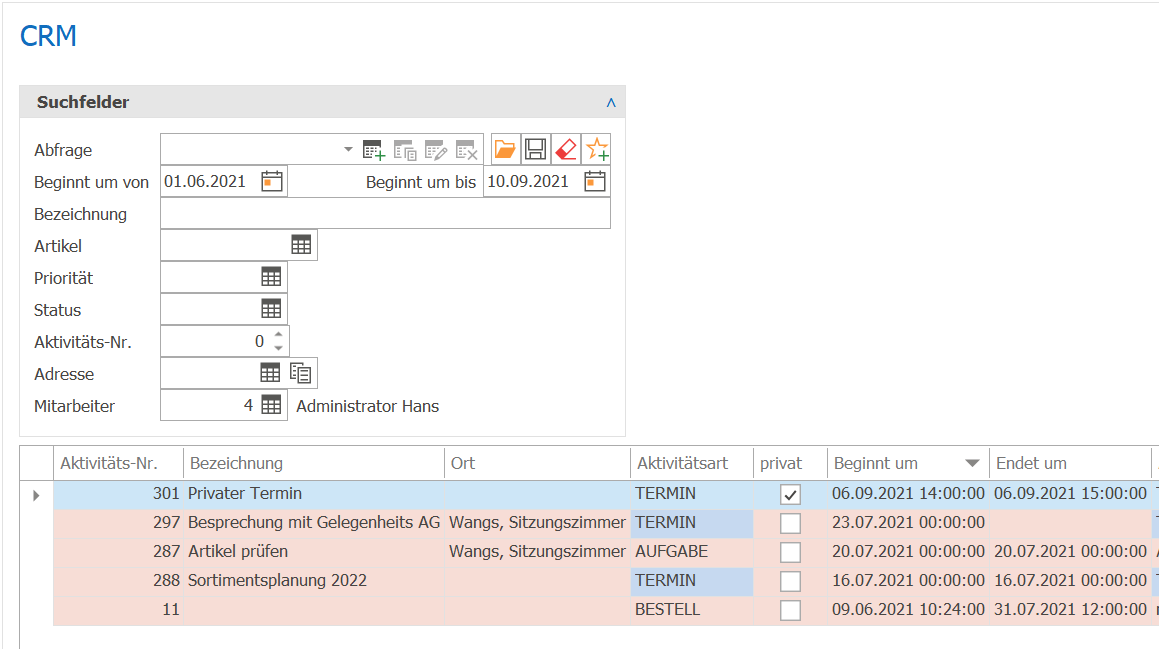Click the Administrator Hans employee name
Image resolution: width=1159 pixels, height=649 pixels.
367,406
